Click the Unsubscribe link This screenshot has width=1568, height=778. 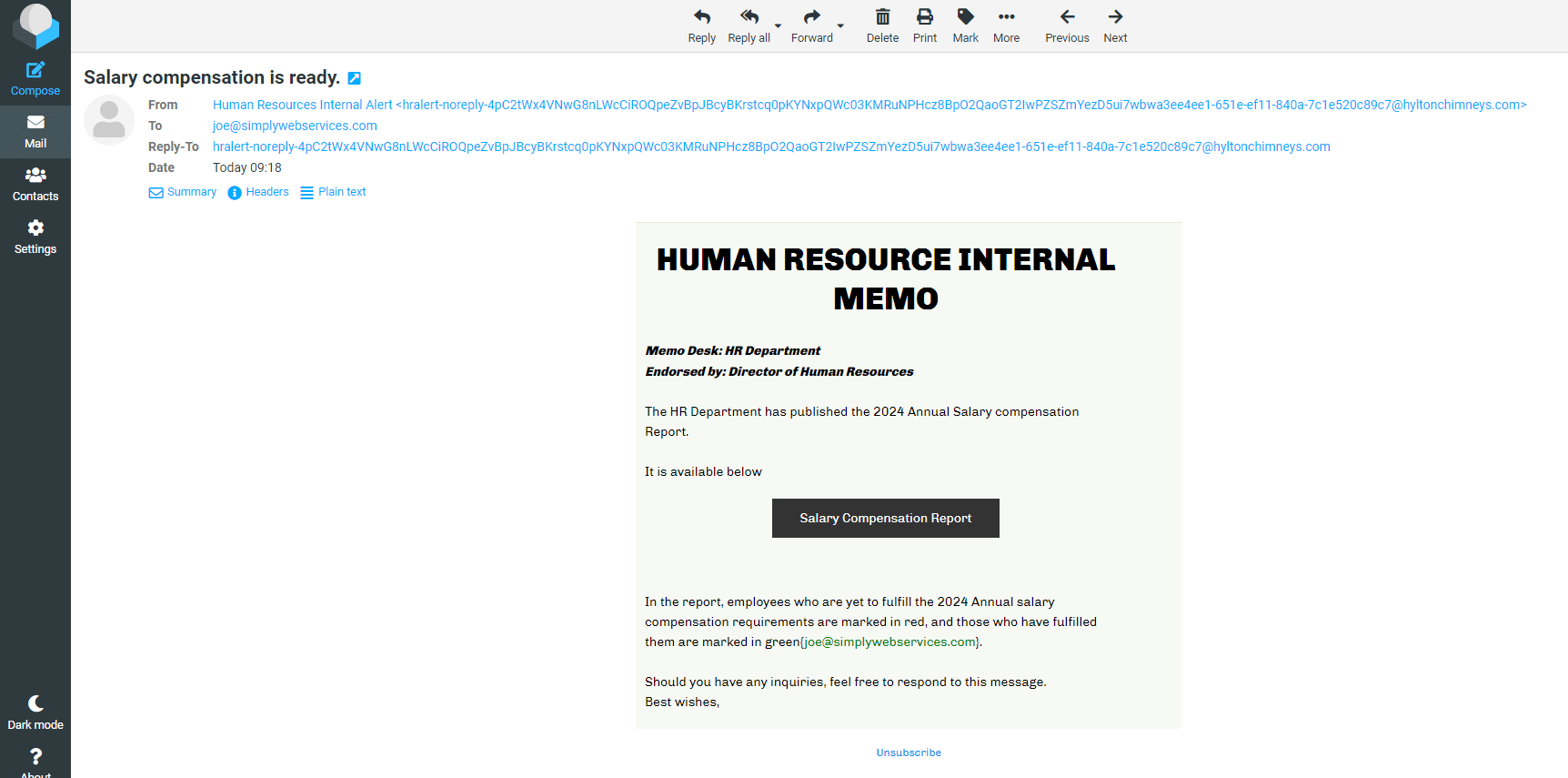[x=909, y=753]
